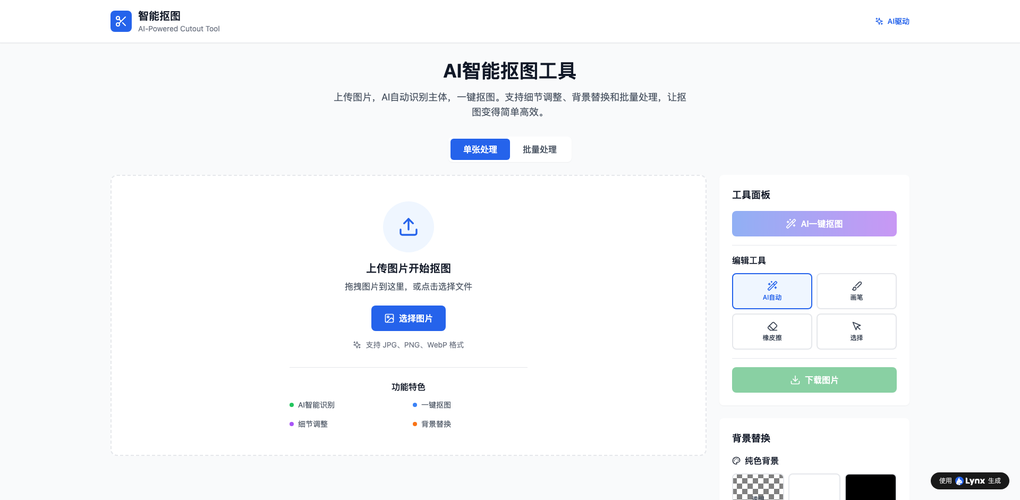Image resolution: width=1020 pixels, height=500 pixels.
Task: Choose the black background swatch
Action: point(871,487)
